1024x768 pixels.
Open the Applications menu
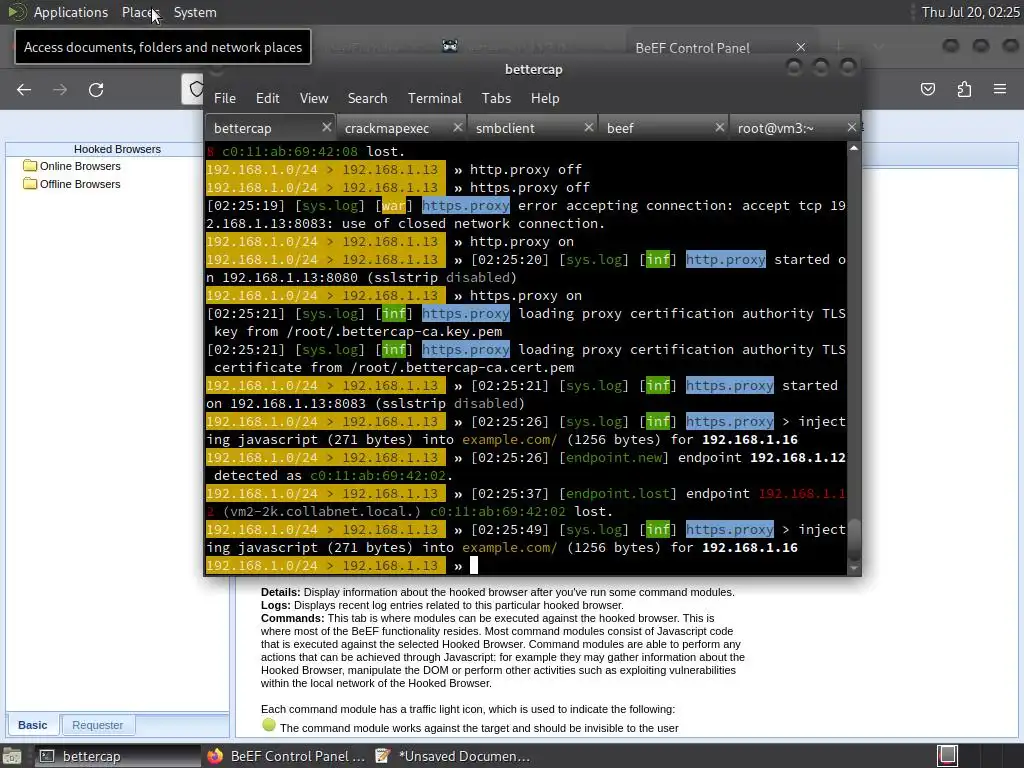click(71, 12)
